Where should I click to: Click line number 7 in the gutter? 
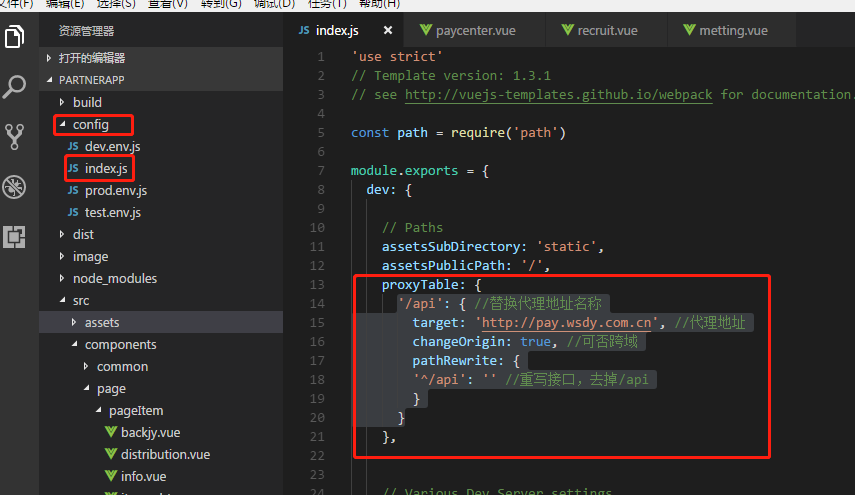coord(321,171)
